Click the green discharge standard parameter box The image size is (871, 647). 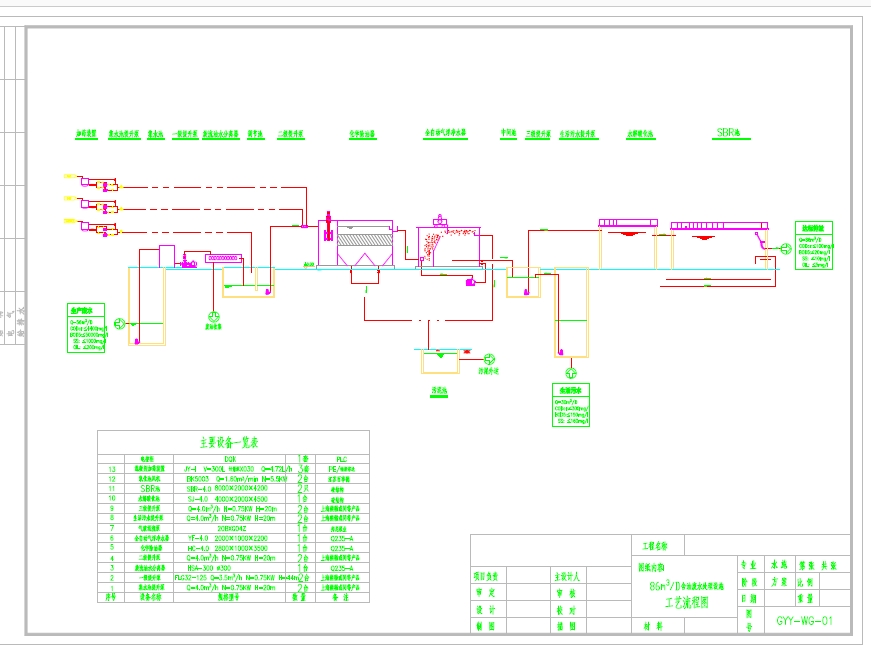coord(814,245)
